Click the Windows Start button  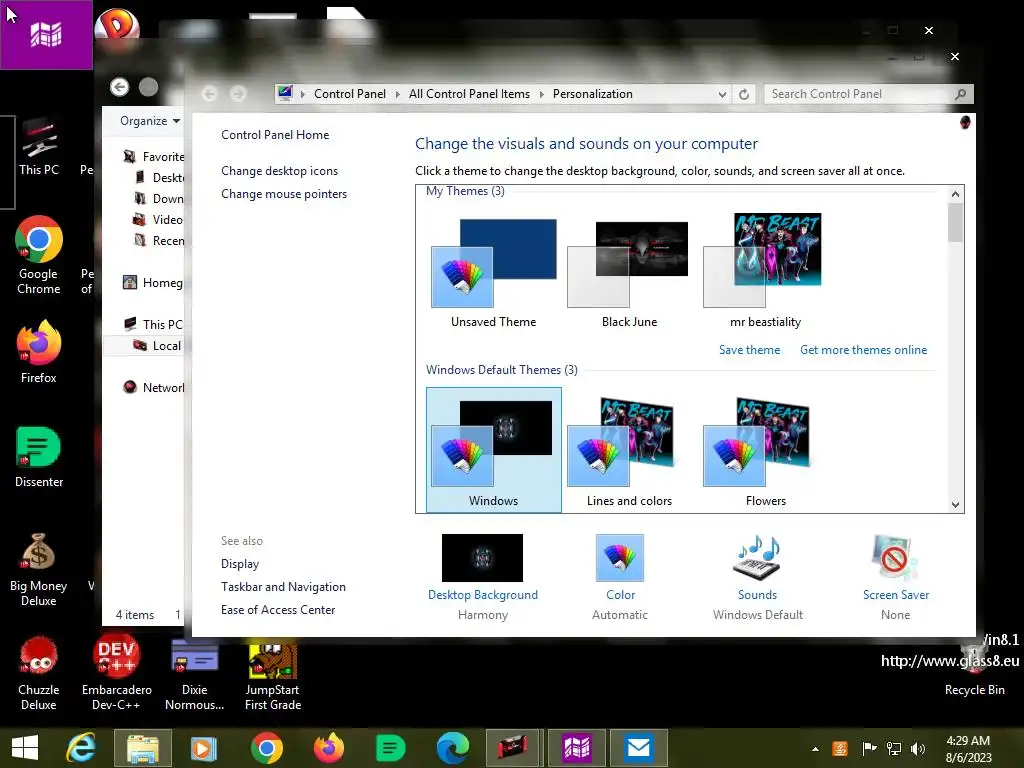tap(25, 748)
